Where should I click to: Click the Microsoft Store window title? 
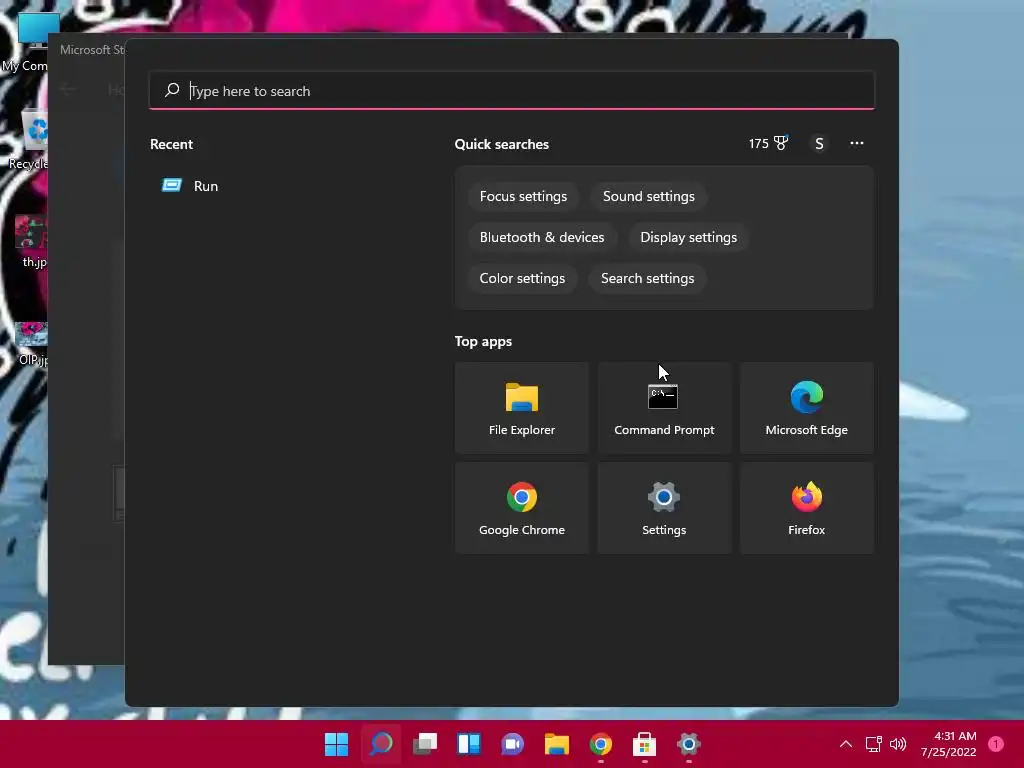(92, 50)
